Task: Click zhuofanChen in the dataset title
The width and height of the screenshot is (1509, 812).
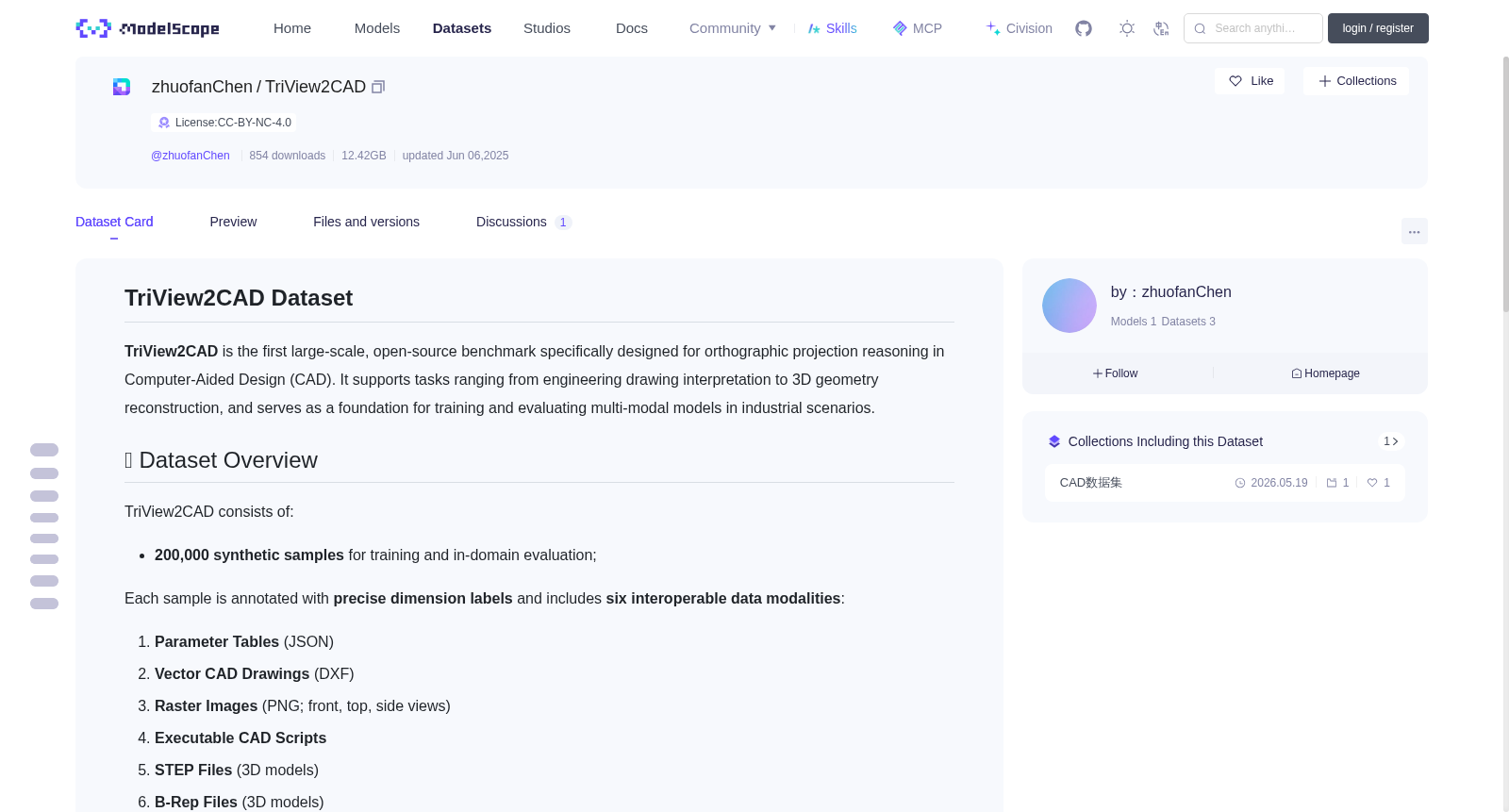Action: pyautogui.click(x=202, y=87)
